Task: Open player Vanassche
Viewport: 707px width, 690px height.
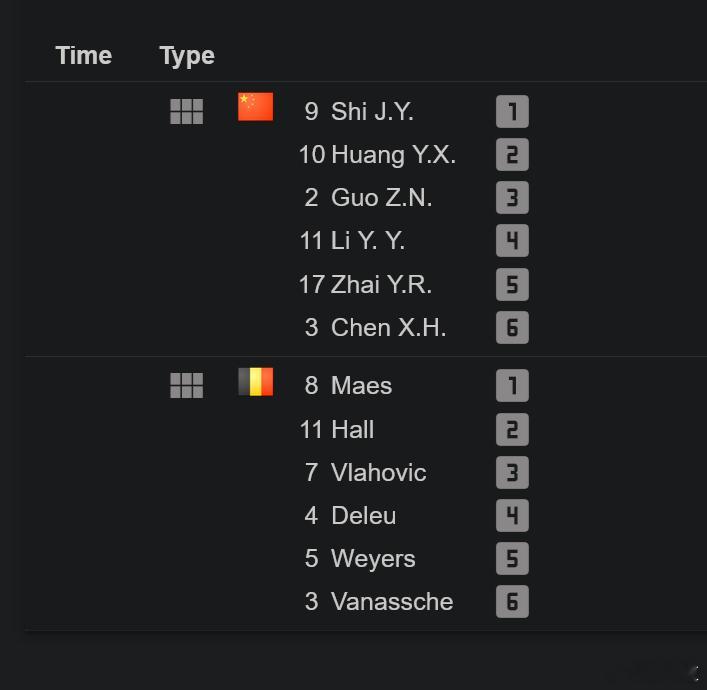Action: [392, 602]
